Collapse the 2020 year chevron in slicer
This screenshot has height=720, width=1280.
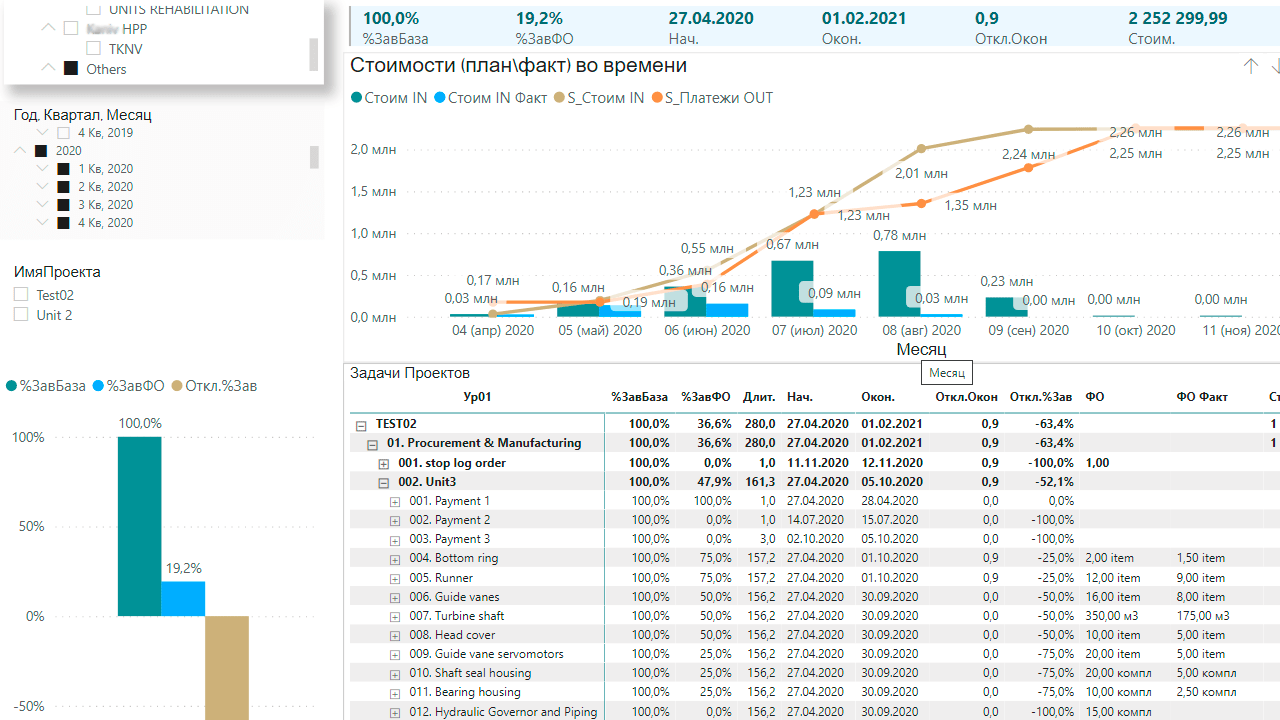pyautogui.click(x=19, y=151)
